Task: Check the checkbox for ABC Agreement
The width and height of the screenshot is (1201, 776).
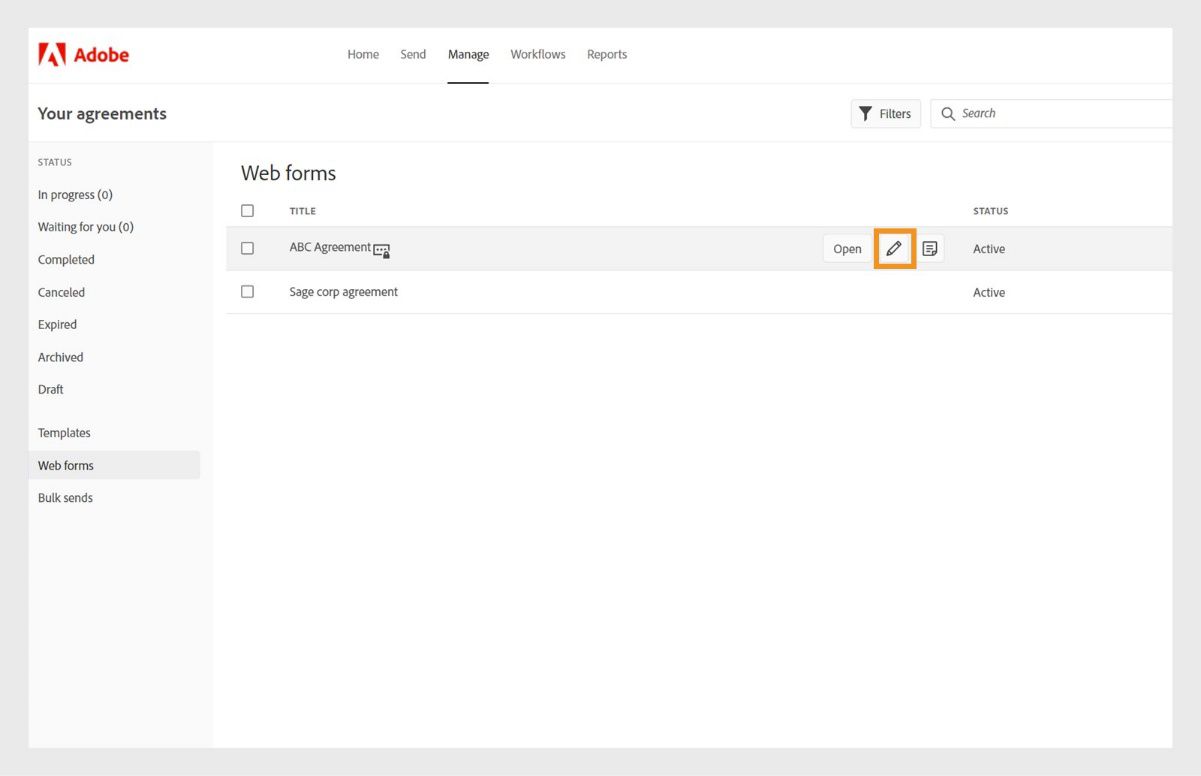Action: [247, 247]
